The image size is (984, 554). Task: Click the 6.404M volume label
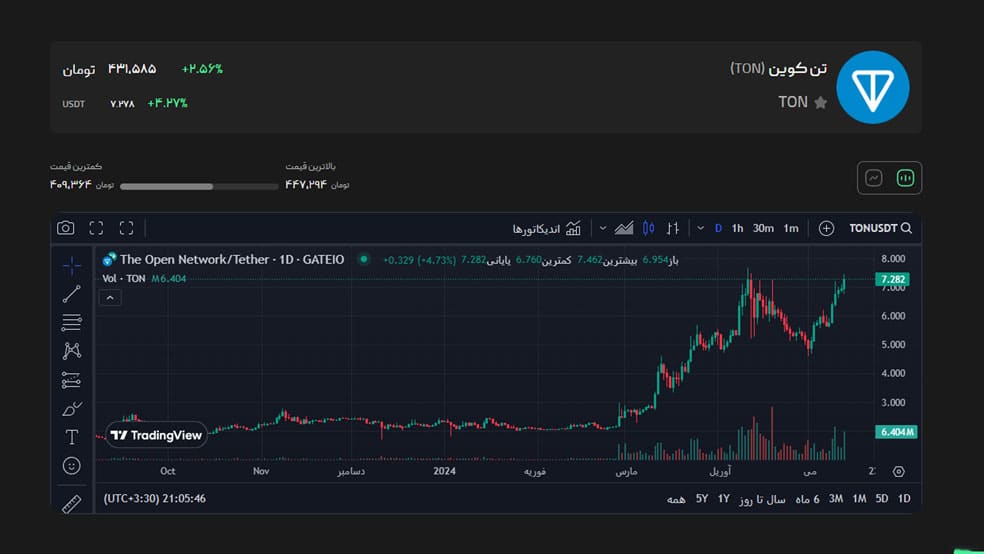[x=896, y=432]
